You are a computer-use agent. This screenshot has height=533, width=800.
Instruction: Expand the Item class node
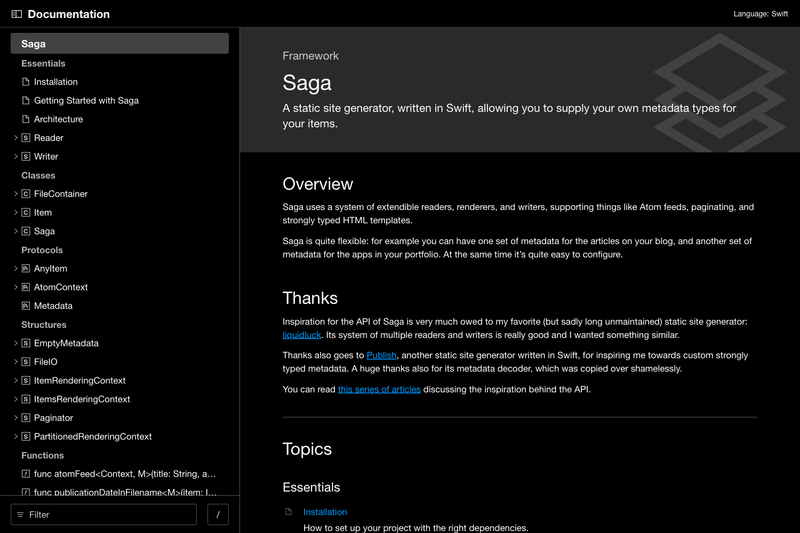pyautogui.click(x=16, y=213)
